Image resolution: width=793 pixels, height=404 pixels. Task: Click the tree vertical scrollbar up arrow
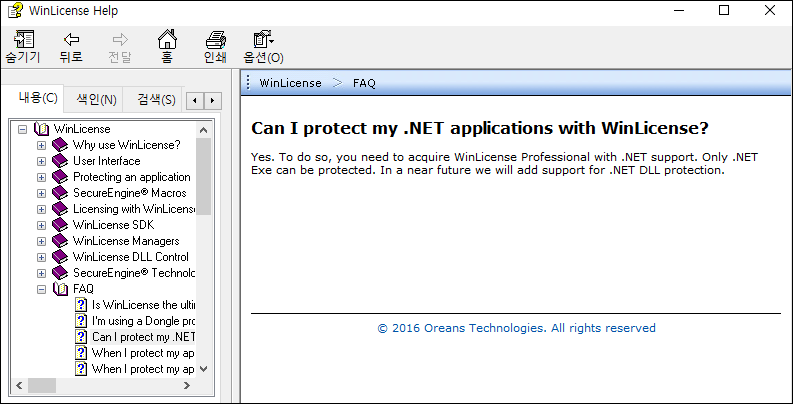pyautogui.click(x=203, y=130)
